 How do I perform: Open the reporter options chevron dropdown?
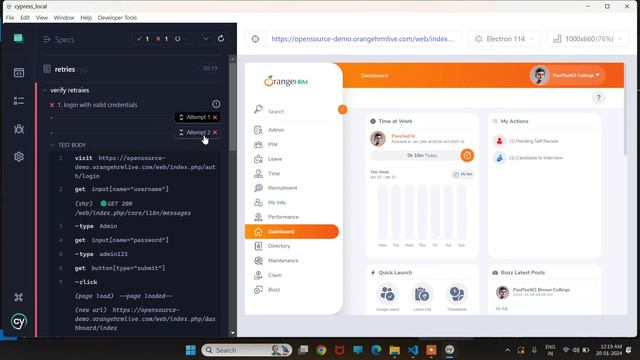[205, 39]
